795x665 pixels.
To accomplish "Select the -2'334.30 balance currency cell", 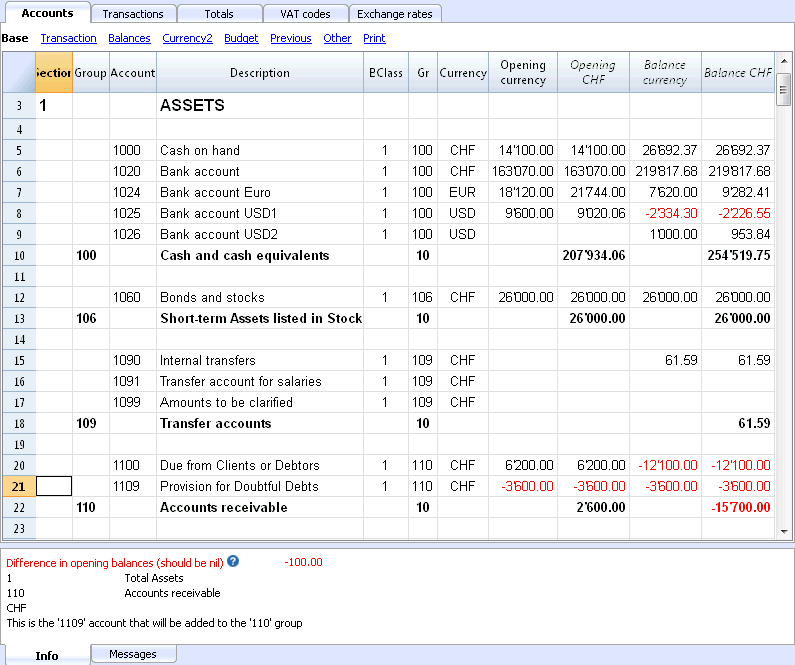I will click(x=665, y=213).
